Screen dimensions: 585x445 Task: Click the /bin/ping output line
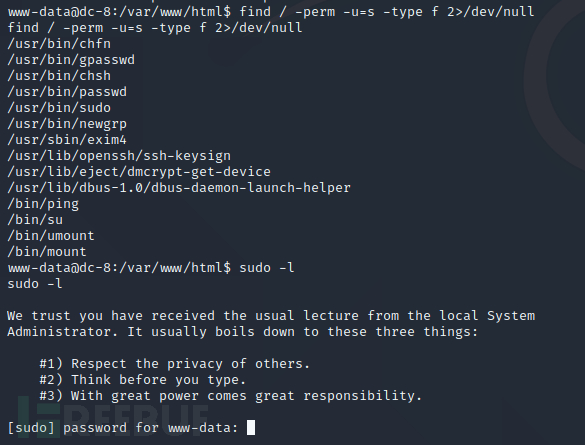point(43,204)
